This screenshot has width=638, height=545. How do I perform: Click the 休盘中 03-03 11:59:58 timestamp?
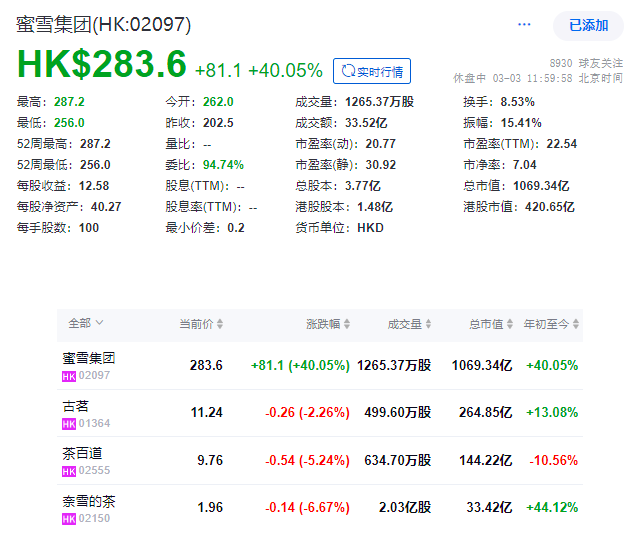538,78
